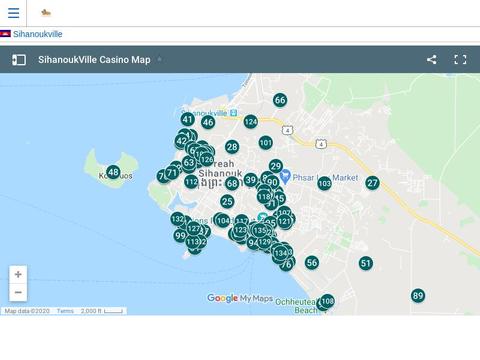Zoom out with the minus button
The height and width of the screenshot is (360, 480).
(18, 293)
